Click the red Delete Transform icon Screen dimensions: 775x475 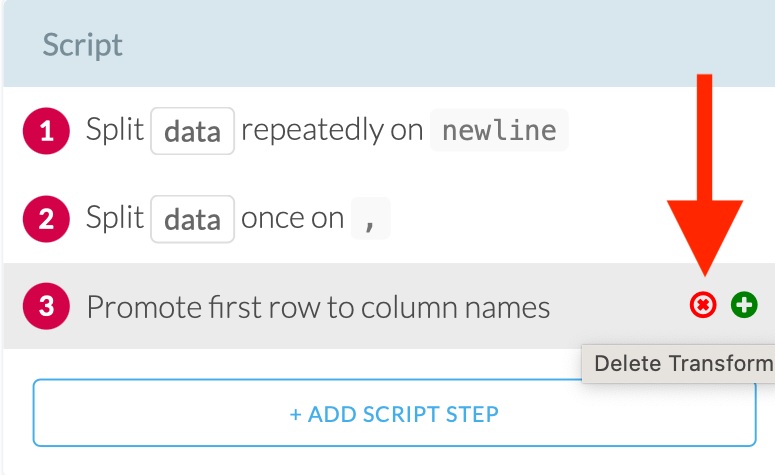(x=704, y=305)
